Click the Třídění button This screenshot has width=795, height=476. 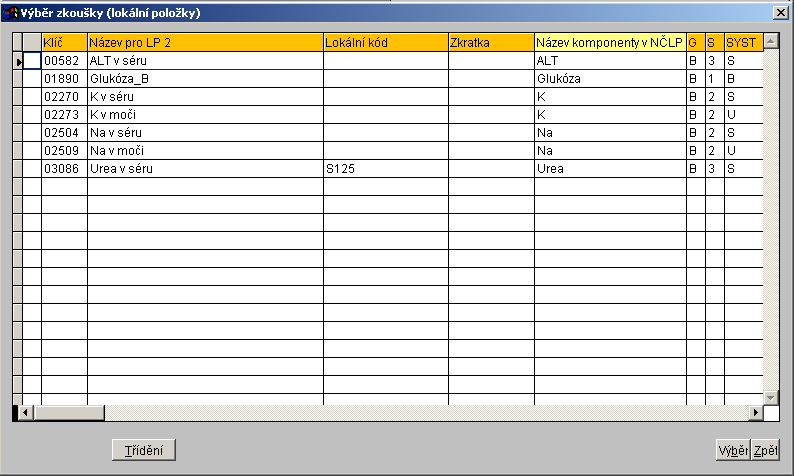pos(143,450)
